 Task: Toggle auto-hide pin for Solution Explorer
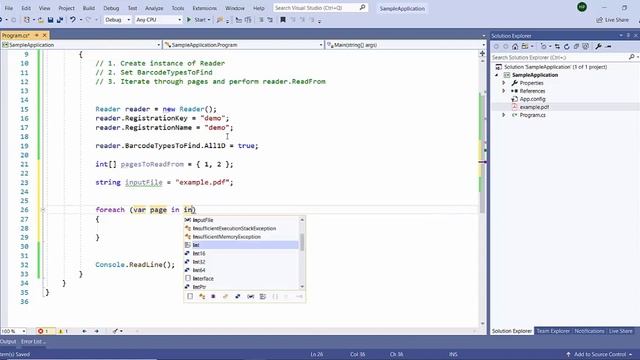click(x=629, y=36)
